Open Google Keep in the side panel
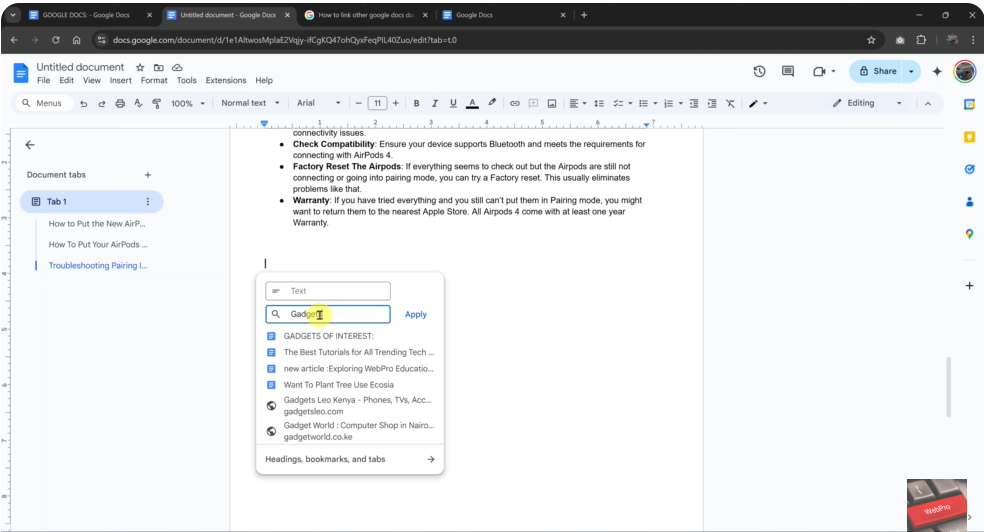Image resolution: width=984 pixels, height=532 pixels. 970,137
